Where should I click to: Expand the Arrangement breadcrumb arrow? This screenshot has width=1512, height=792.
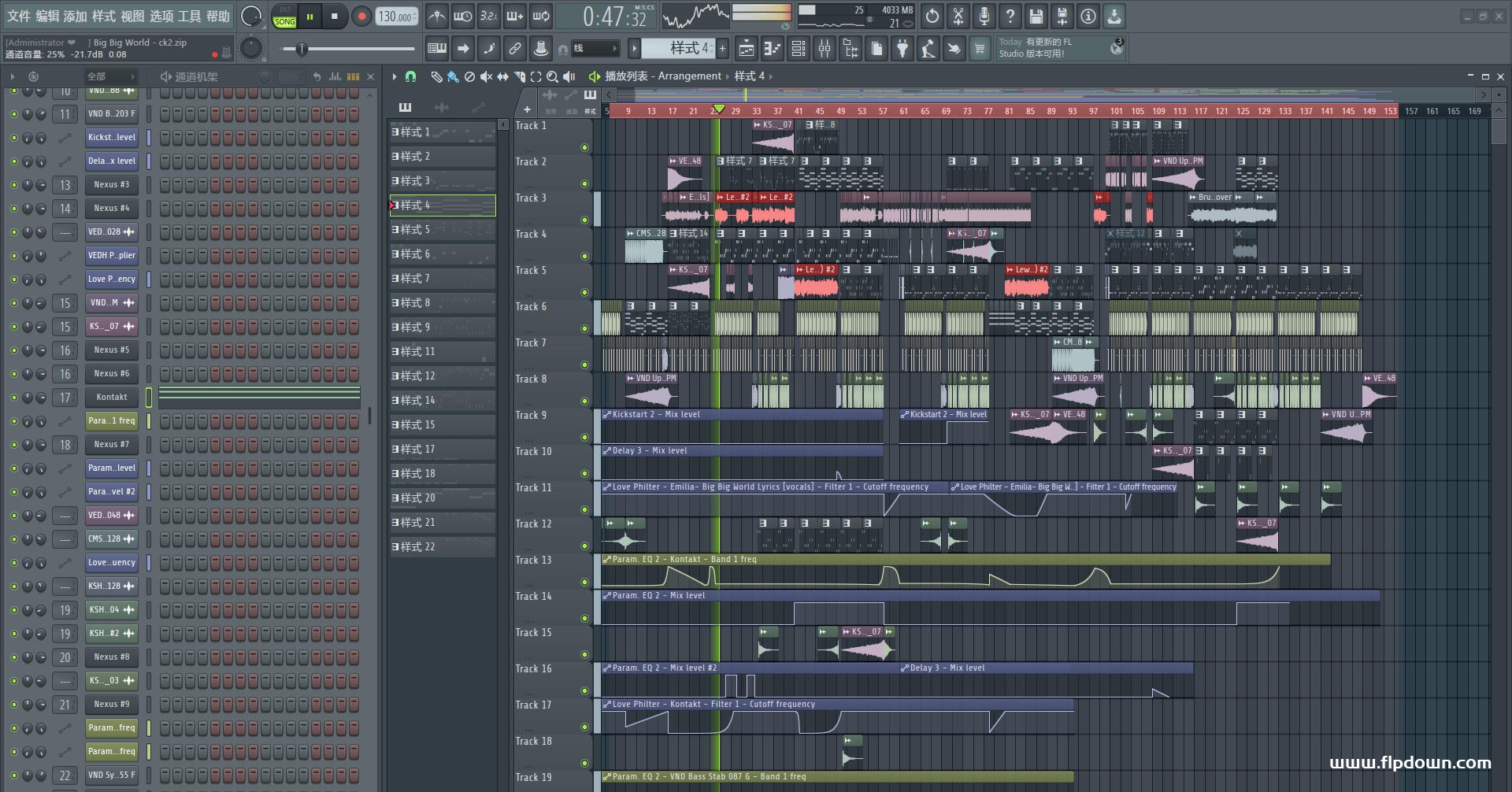728,76
